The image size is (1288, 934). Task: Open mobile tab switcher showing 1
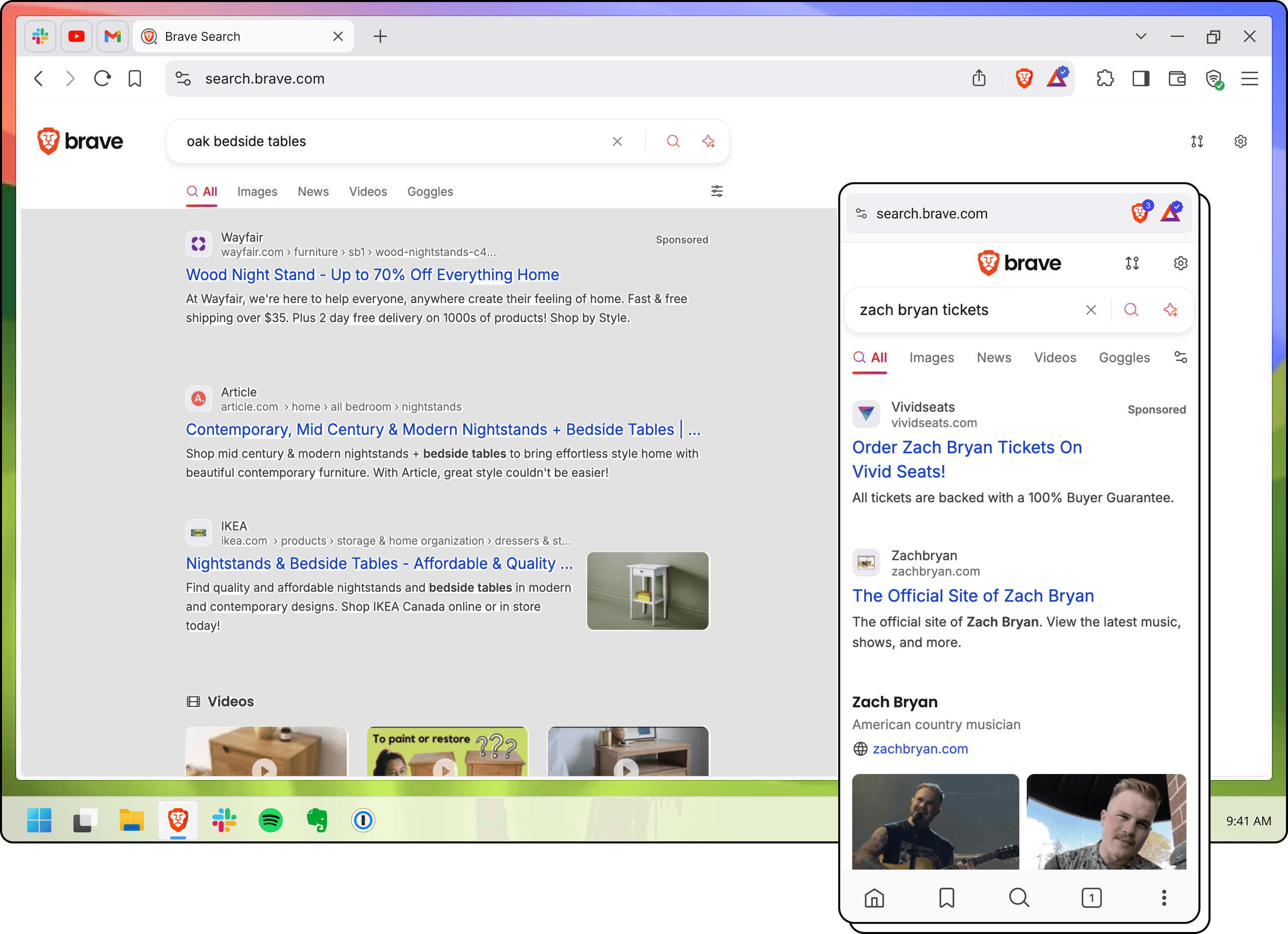point(1091,898)
